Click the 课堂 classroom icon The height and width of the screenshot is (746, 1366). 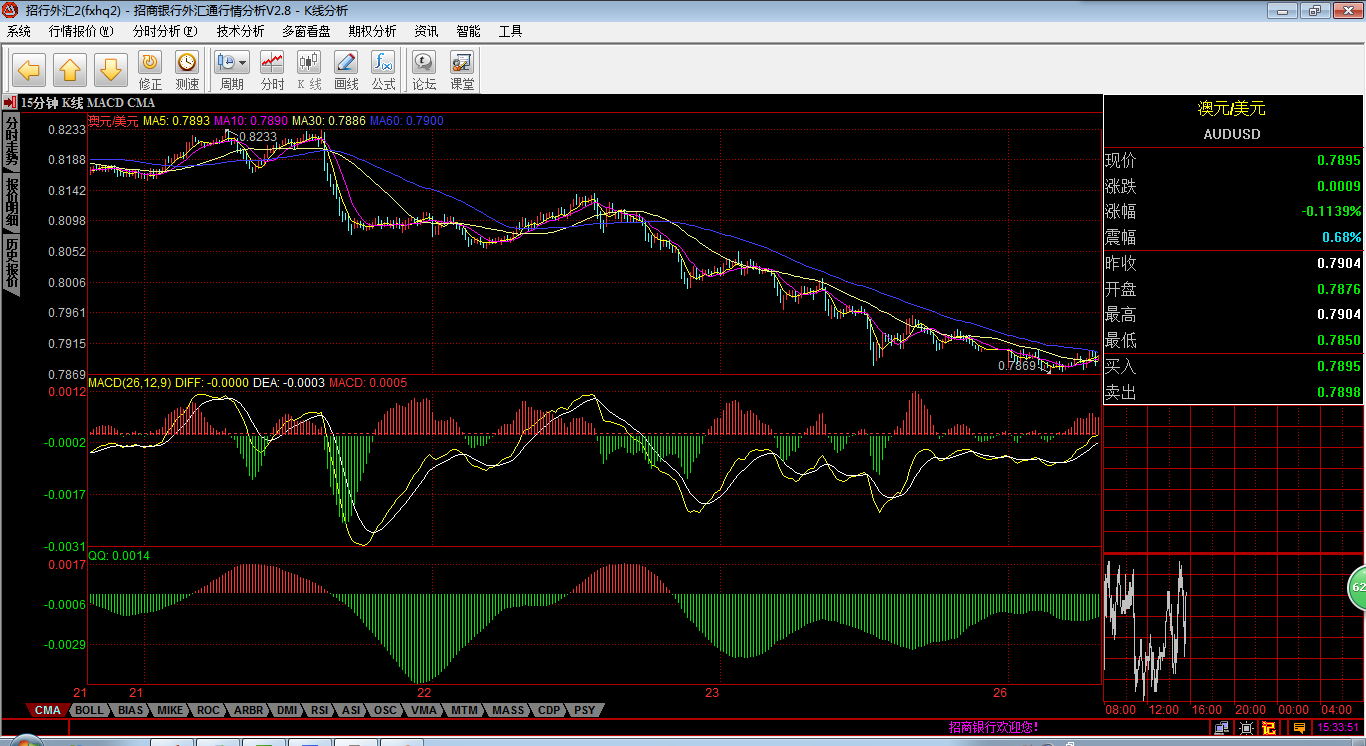point(462,70)
